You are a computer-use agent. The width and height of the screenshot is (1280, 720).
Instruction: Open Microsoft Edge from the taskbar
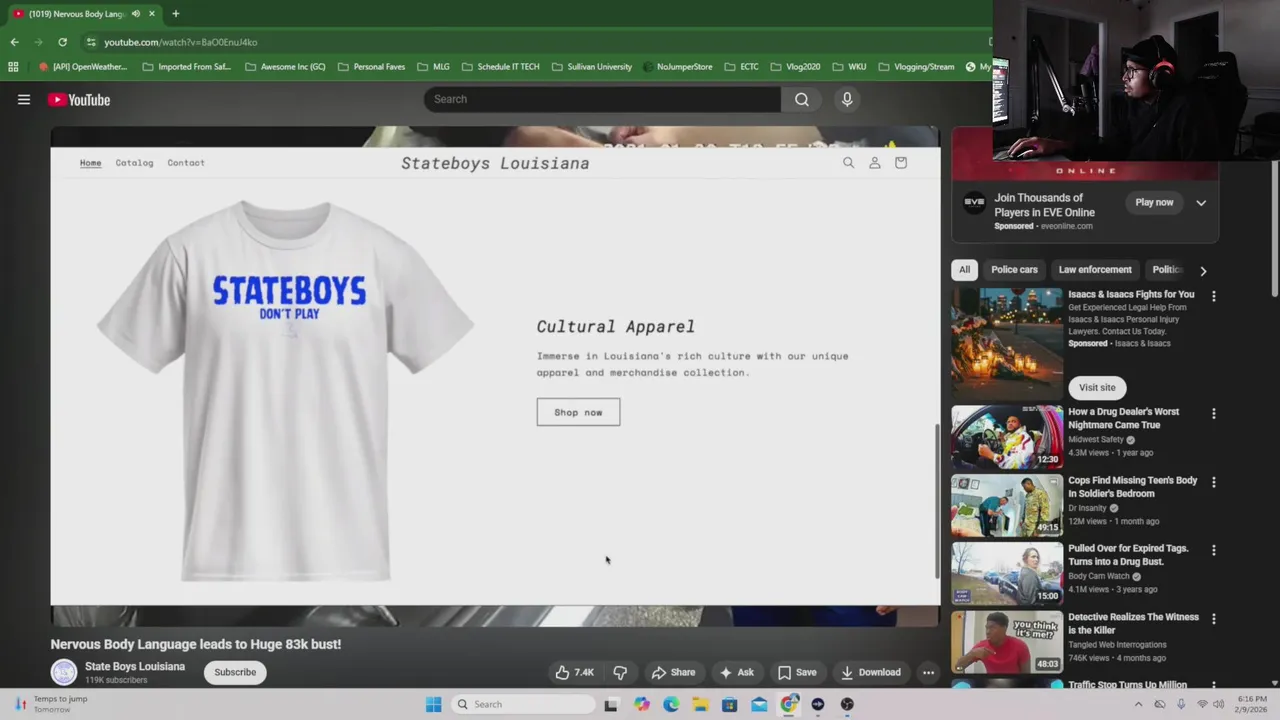671,704
